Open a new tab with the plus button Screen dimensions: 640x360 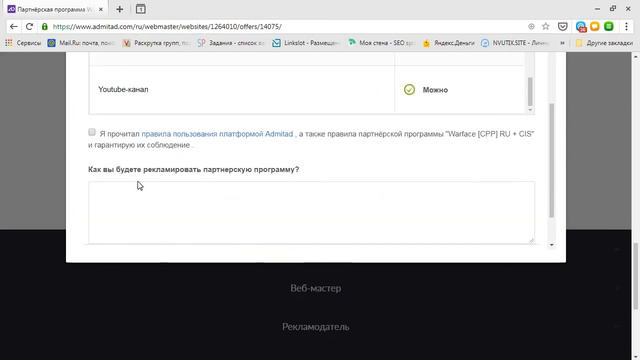(x=120, y=9)
